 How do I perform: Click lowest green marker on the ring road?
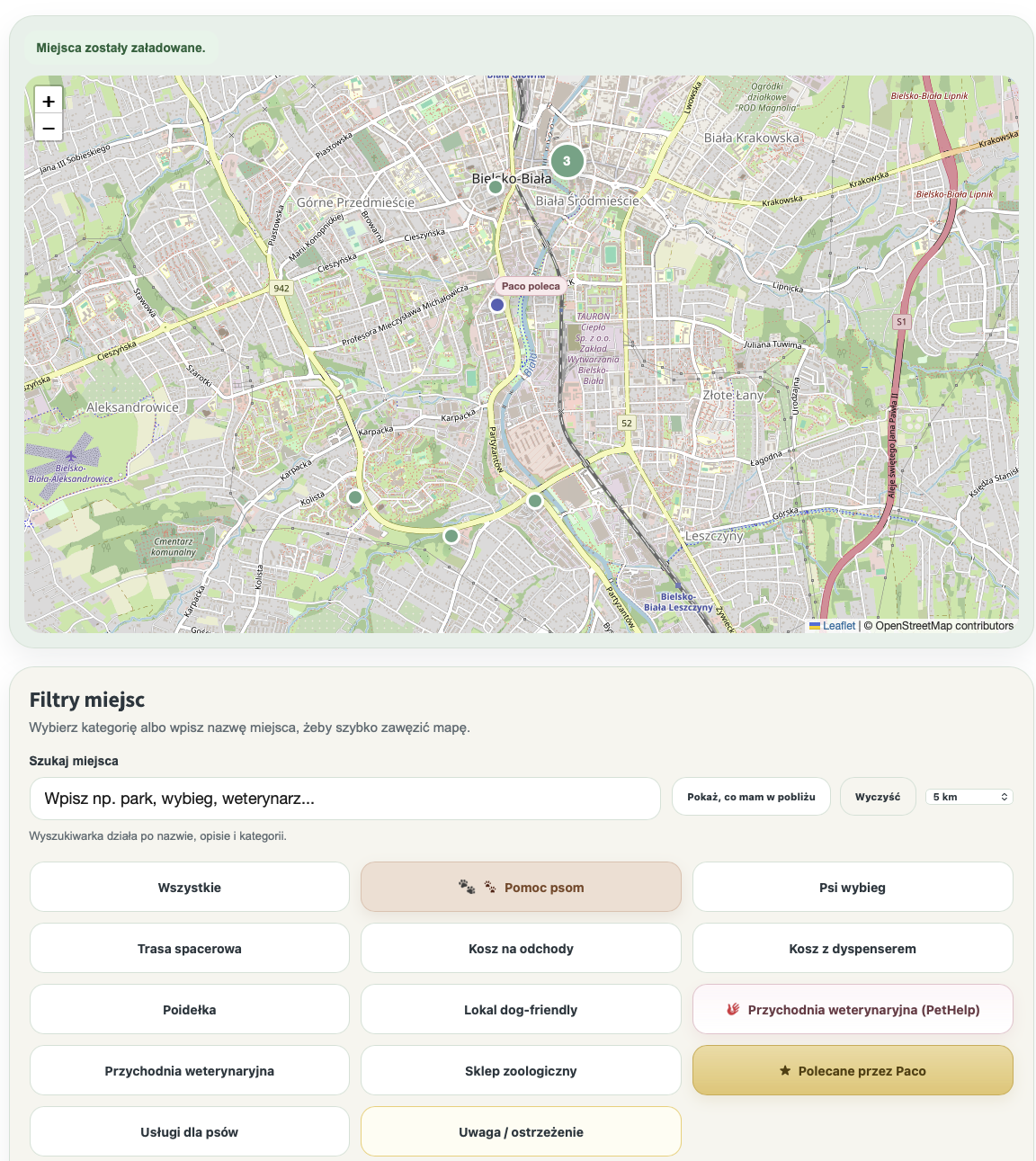pyautogui.click(x=451, y=536)
